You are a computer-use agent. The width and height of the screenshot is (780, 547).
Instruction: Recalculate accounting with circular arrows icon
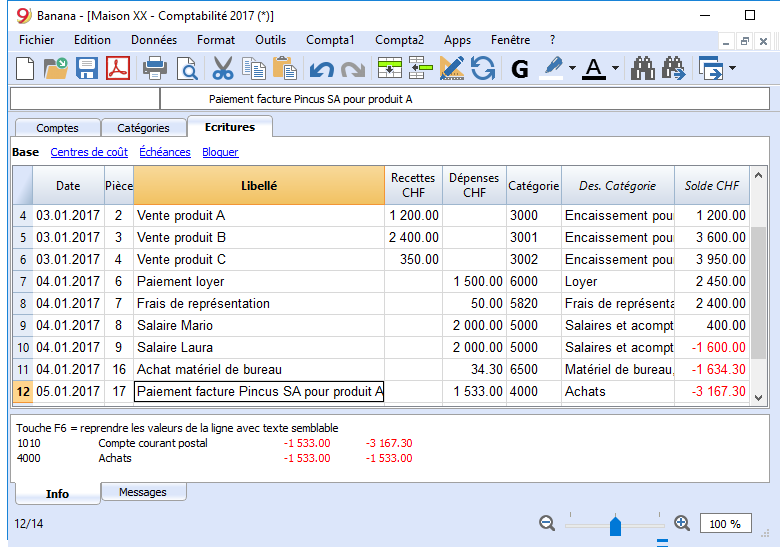point(483,68)
